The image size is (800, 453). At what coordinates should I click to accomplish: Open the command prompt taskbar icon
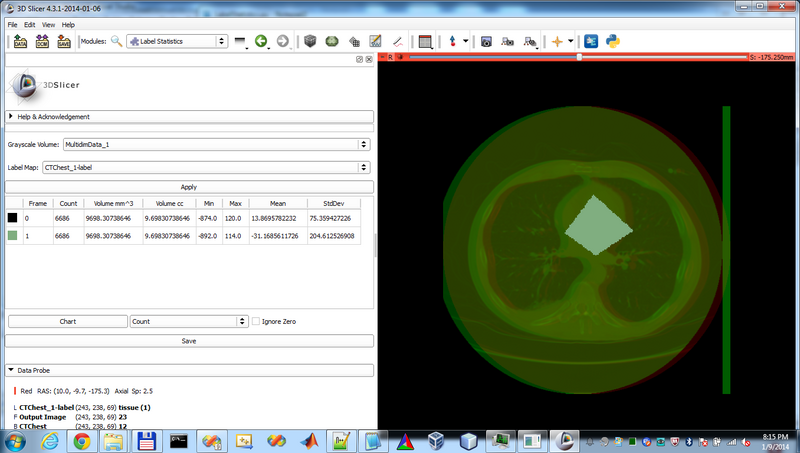(x=179, y=441)
